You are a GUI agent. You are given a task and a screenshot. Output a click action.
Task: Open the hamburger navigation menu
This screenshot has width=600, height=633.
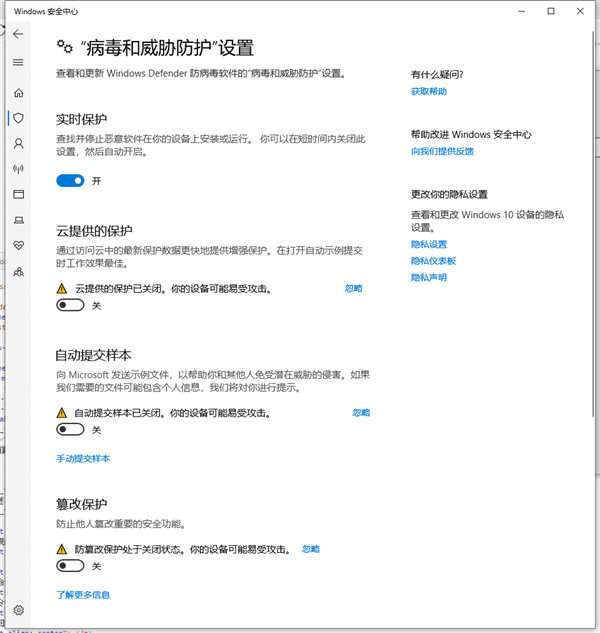[18, 62]
